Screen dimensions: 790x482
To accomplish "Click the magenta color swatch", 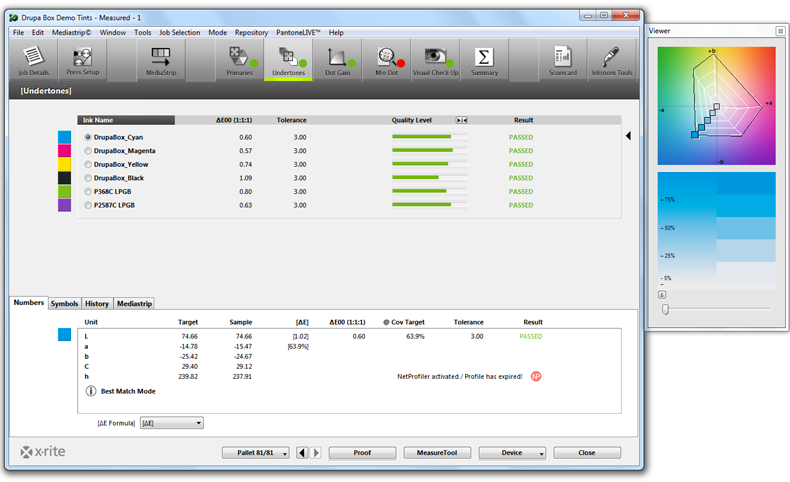I will 64,151.
